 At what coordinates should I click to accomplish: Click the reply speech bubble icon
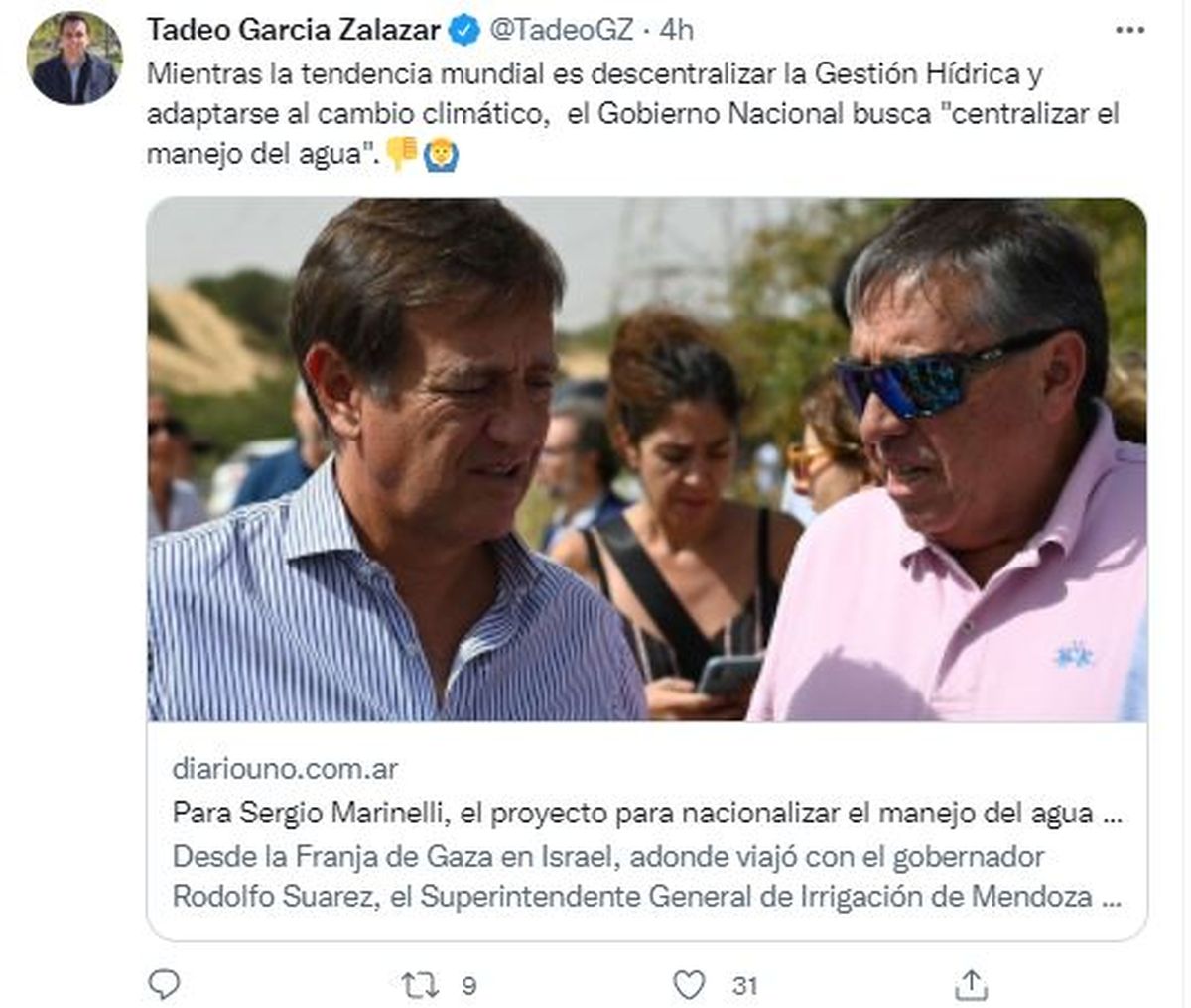click(164, 984)
